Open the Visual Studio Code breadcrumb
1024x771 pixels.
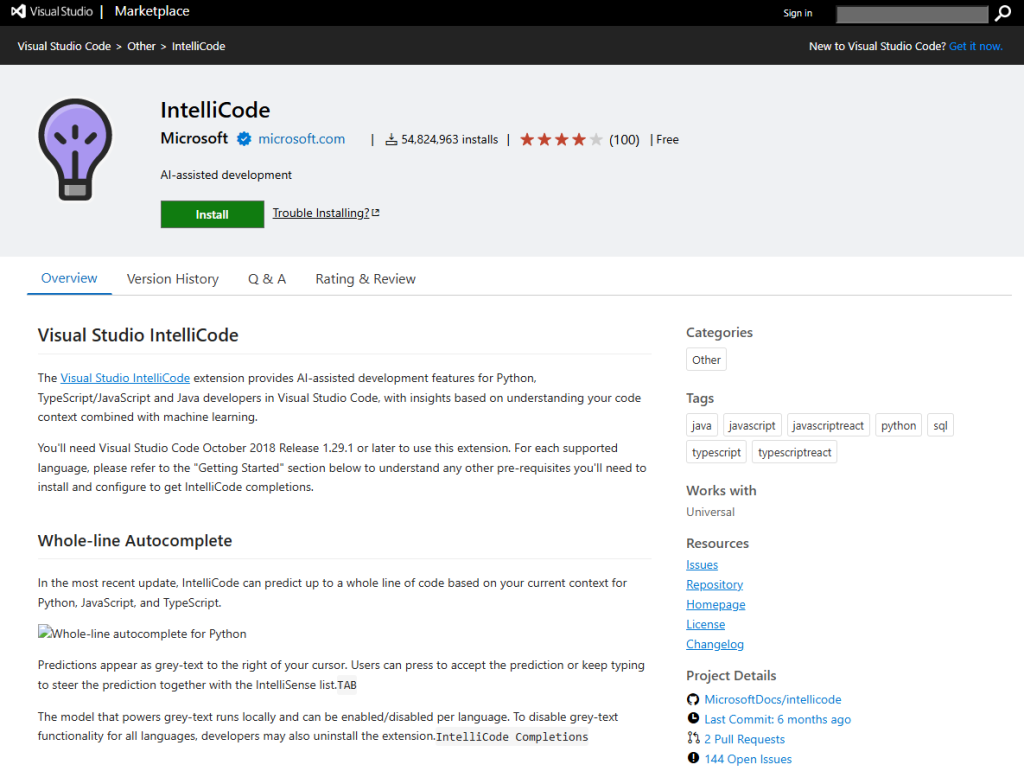pyautogui.click(x=64, y=46)
